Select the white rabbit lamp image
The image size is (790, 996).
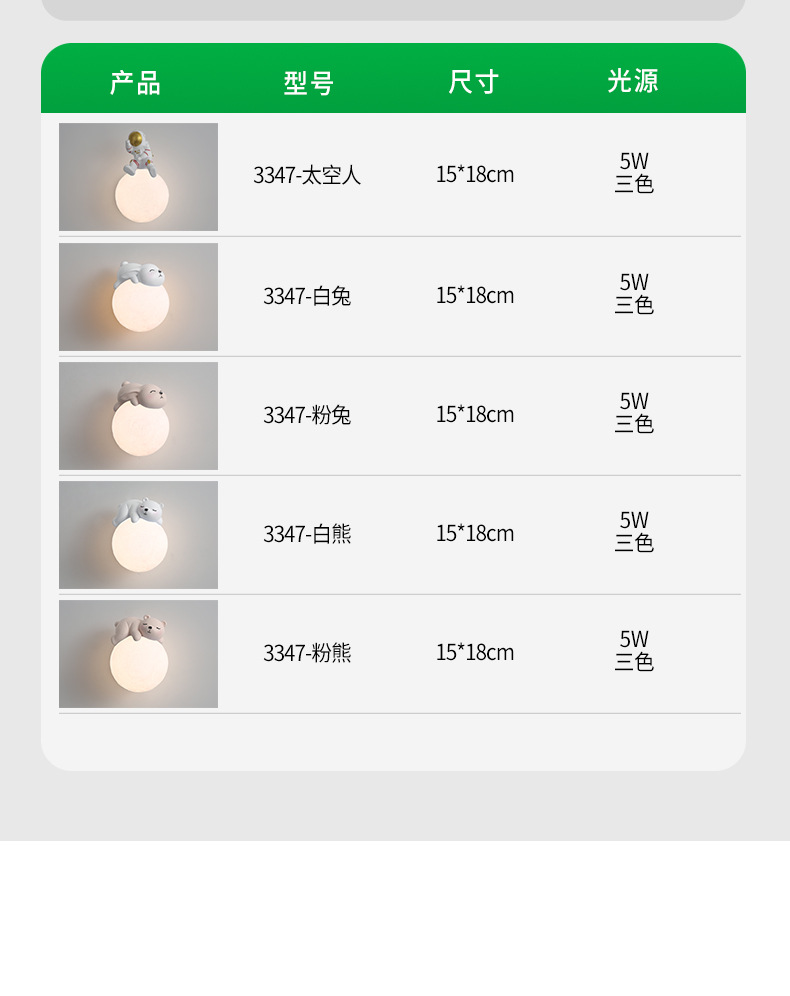click(x=138, y=297)
